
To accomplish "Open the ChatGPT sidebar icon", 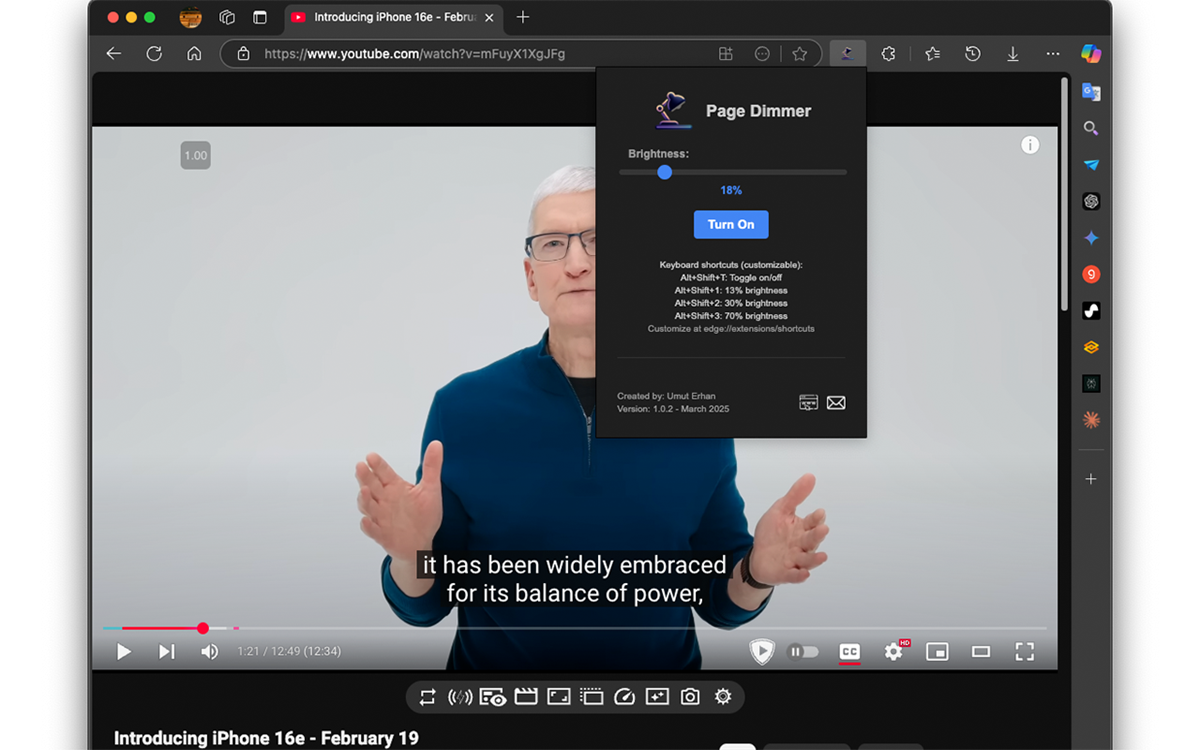I will point(1091,201).
